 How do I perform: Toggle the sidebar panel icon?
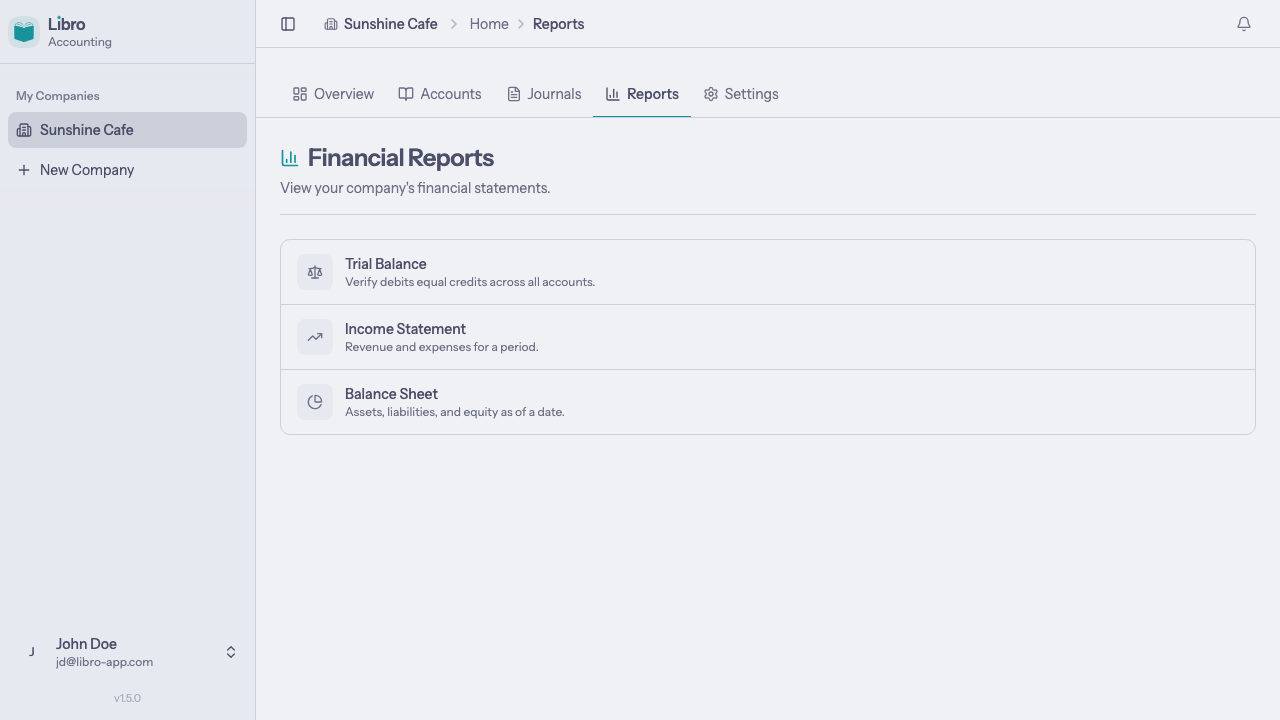pyautogui.click(x=288, y=23)
